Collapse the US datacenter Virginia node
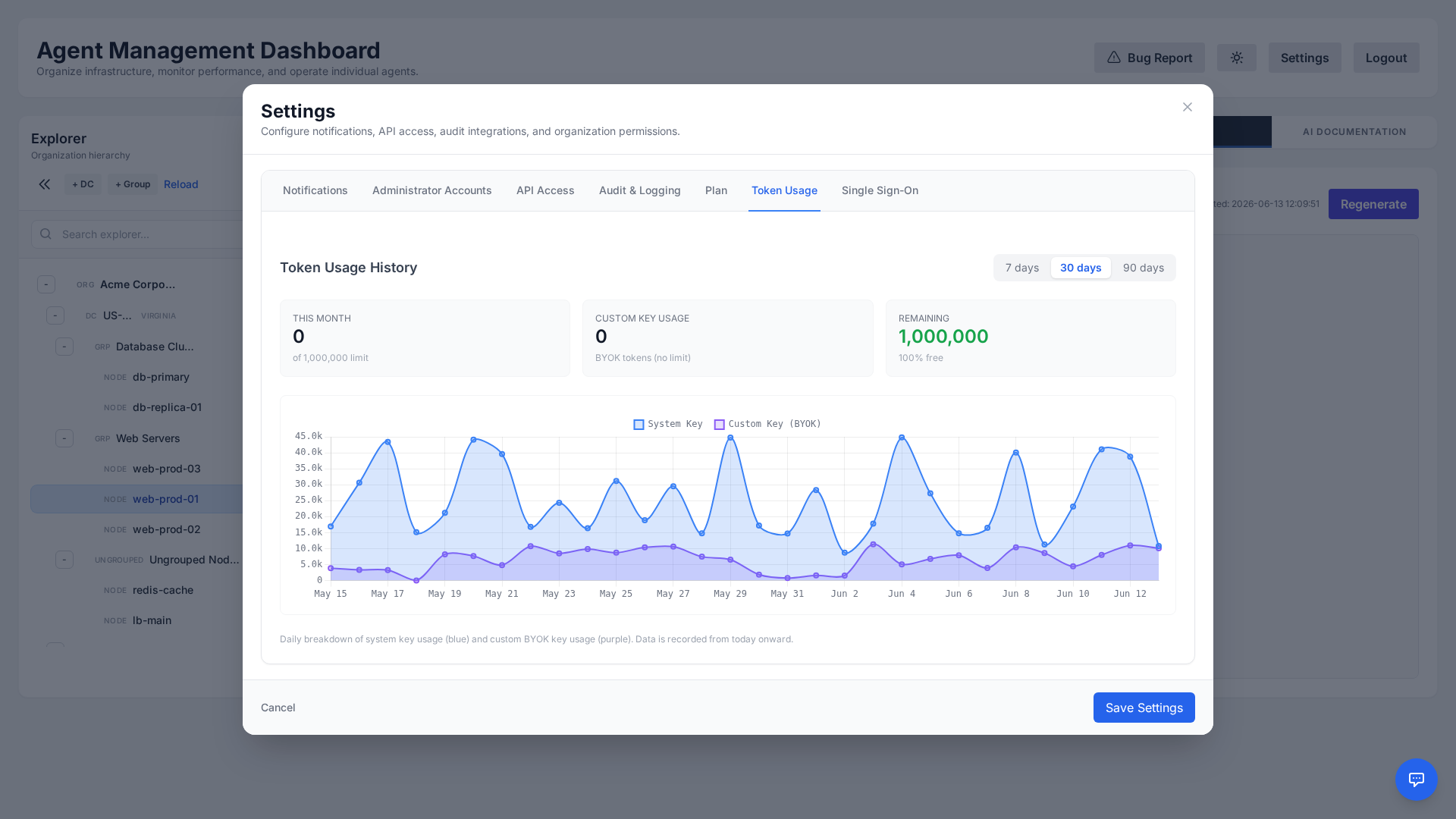The width and height of the screenshot is (1456, 819). pos(55,315)
